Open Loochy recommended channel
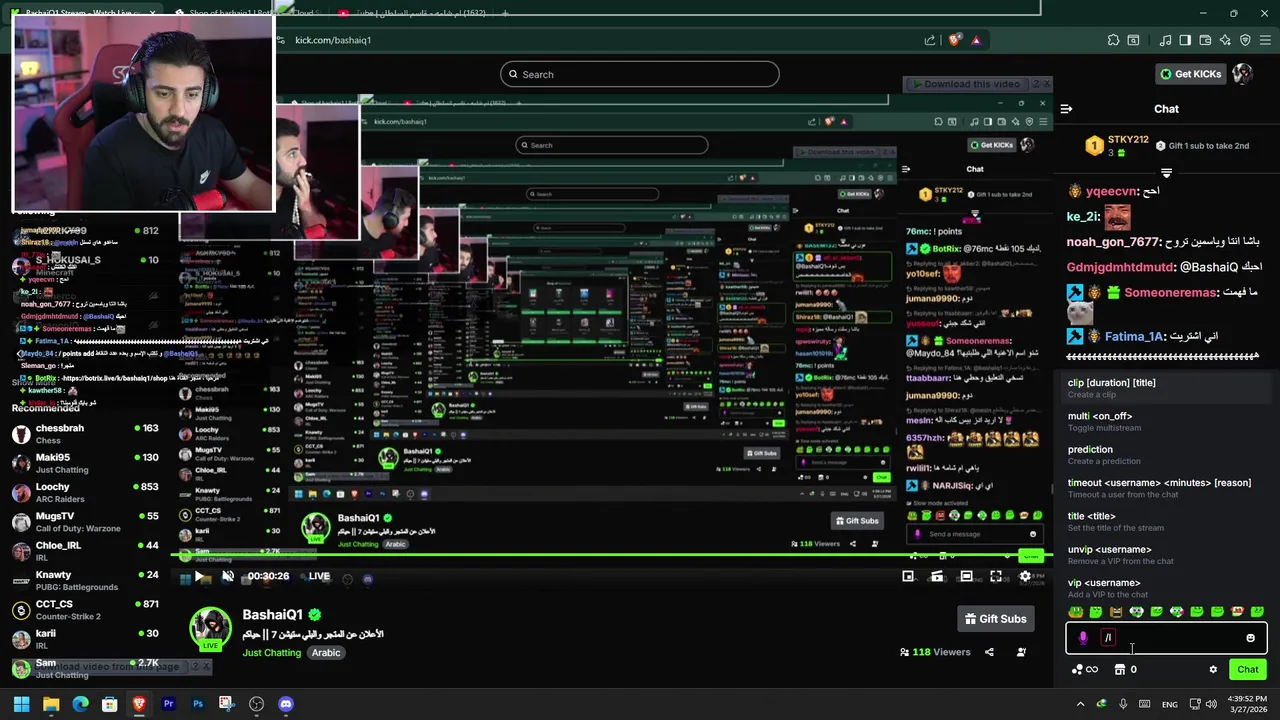This screenshot has width=1280, height=720. point(85,492)
